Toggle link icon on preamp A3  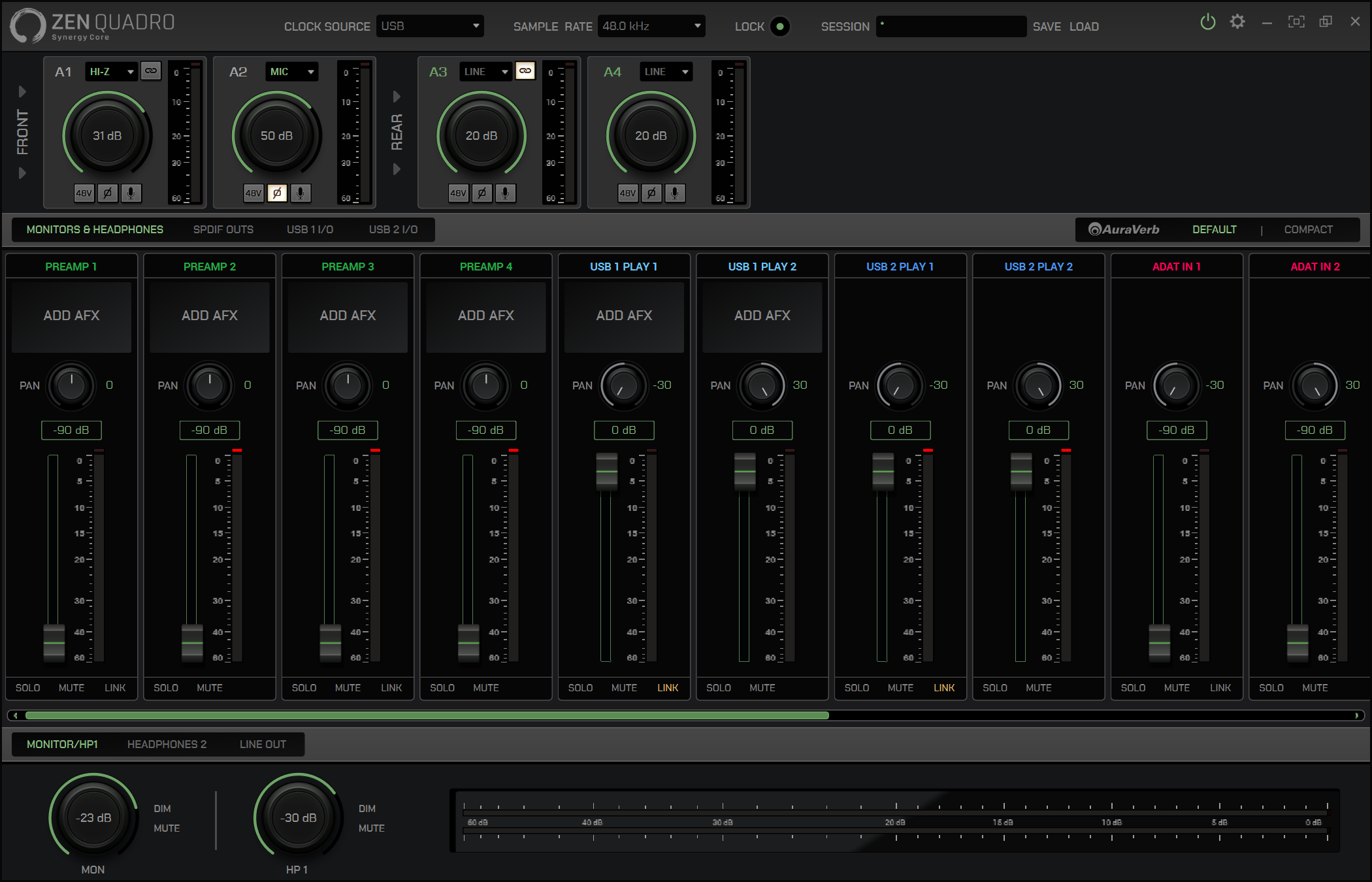pyautogui.click(x=525, y=71)
